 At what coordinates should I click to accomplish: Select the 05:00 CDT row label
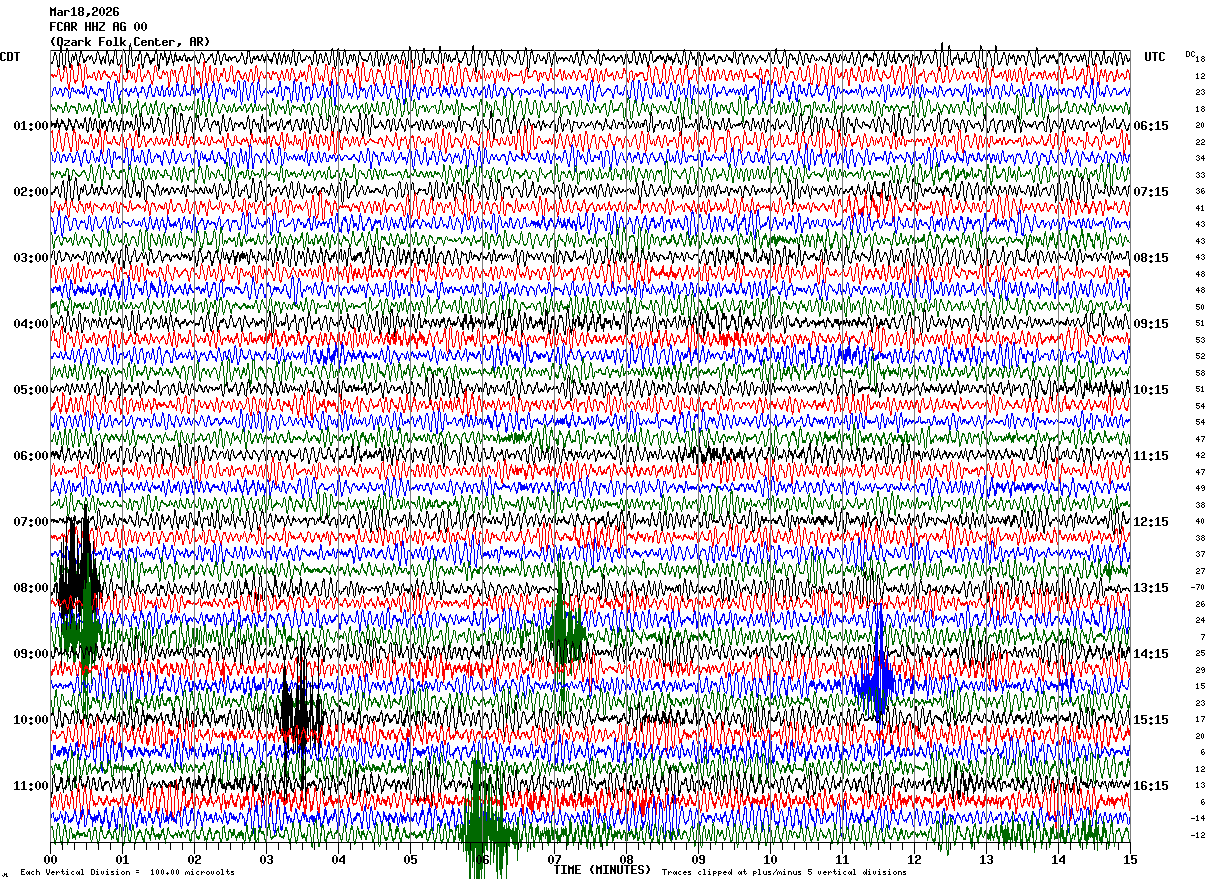tap(31, 390)
